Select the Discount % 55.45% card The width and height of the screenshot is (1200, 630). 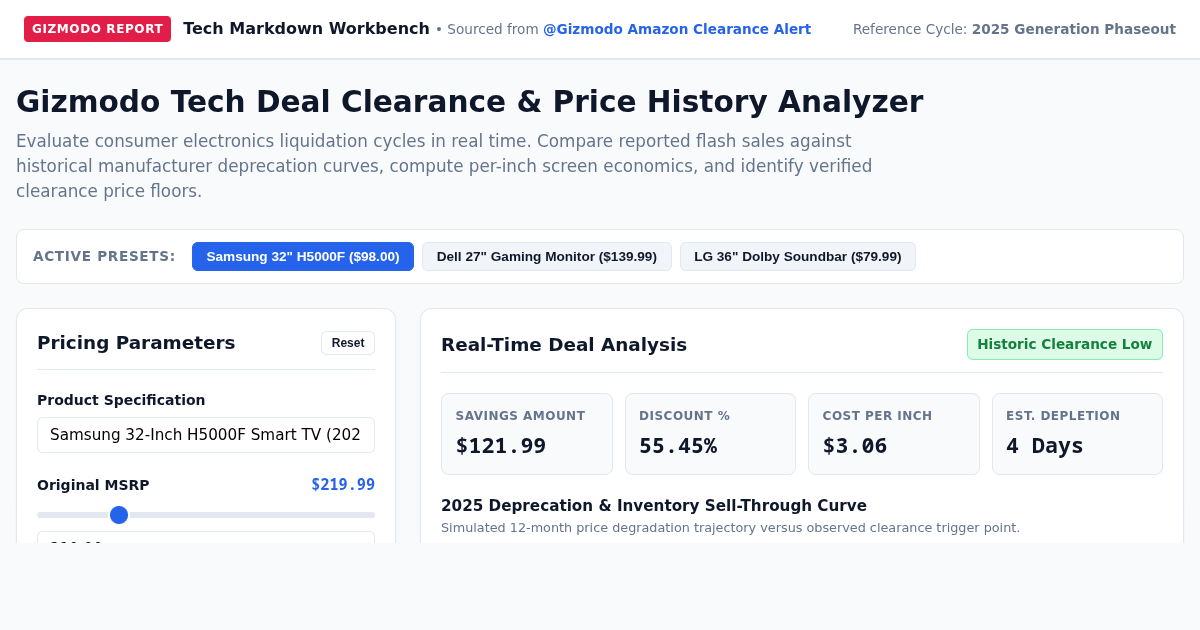point(710,434)
